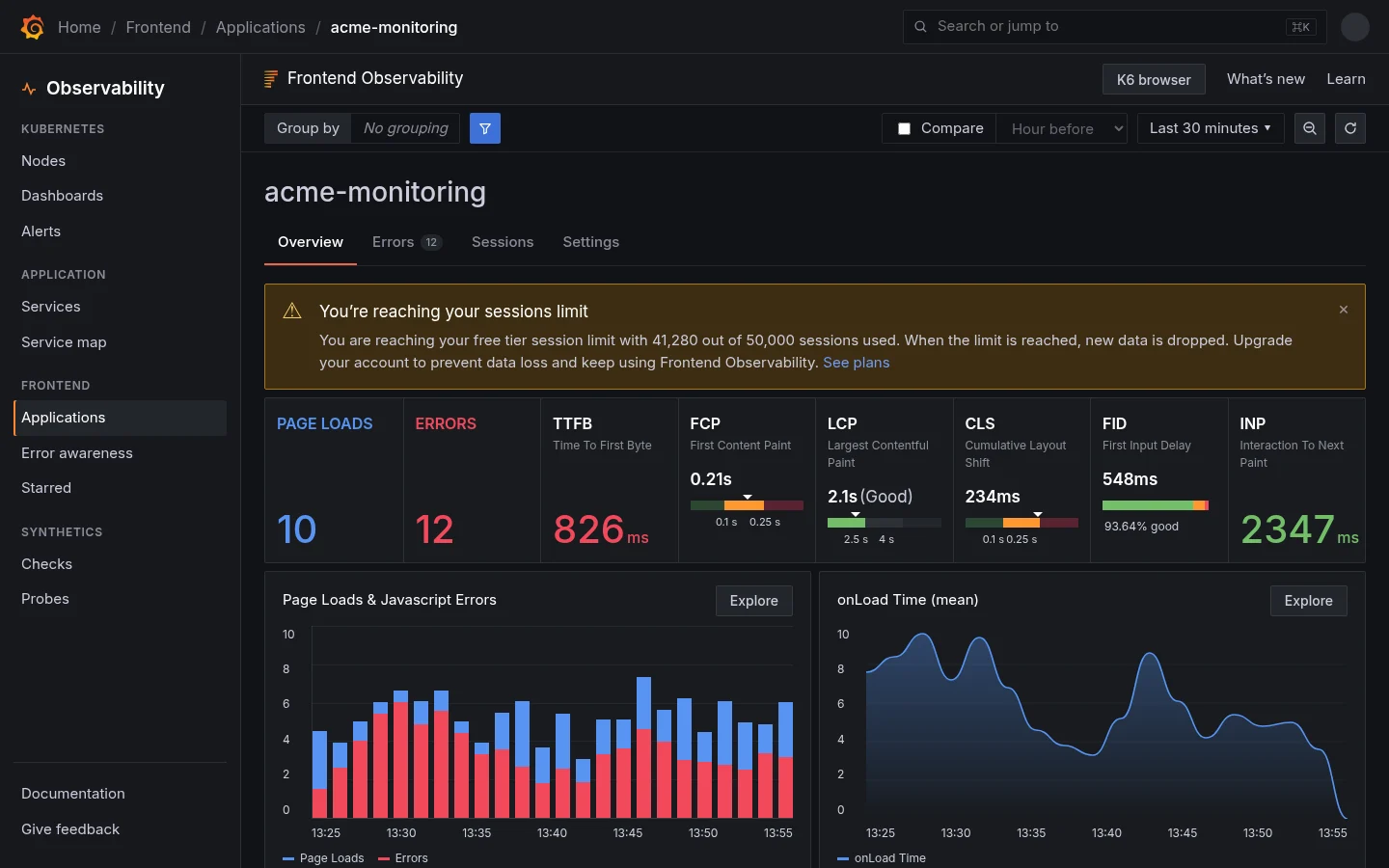Switch to the Sessions tab

point(503,242)
